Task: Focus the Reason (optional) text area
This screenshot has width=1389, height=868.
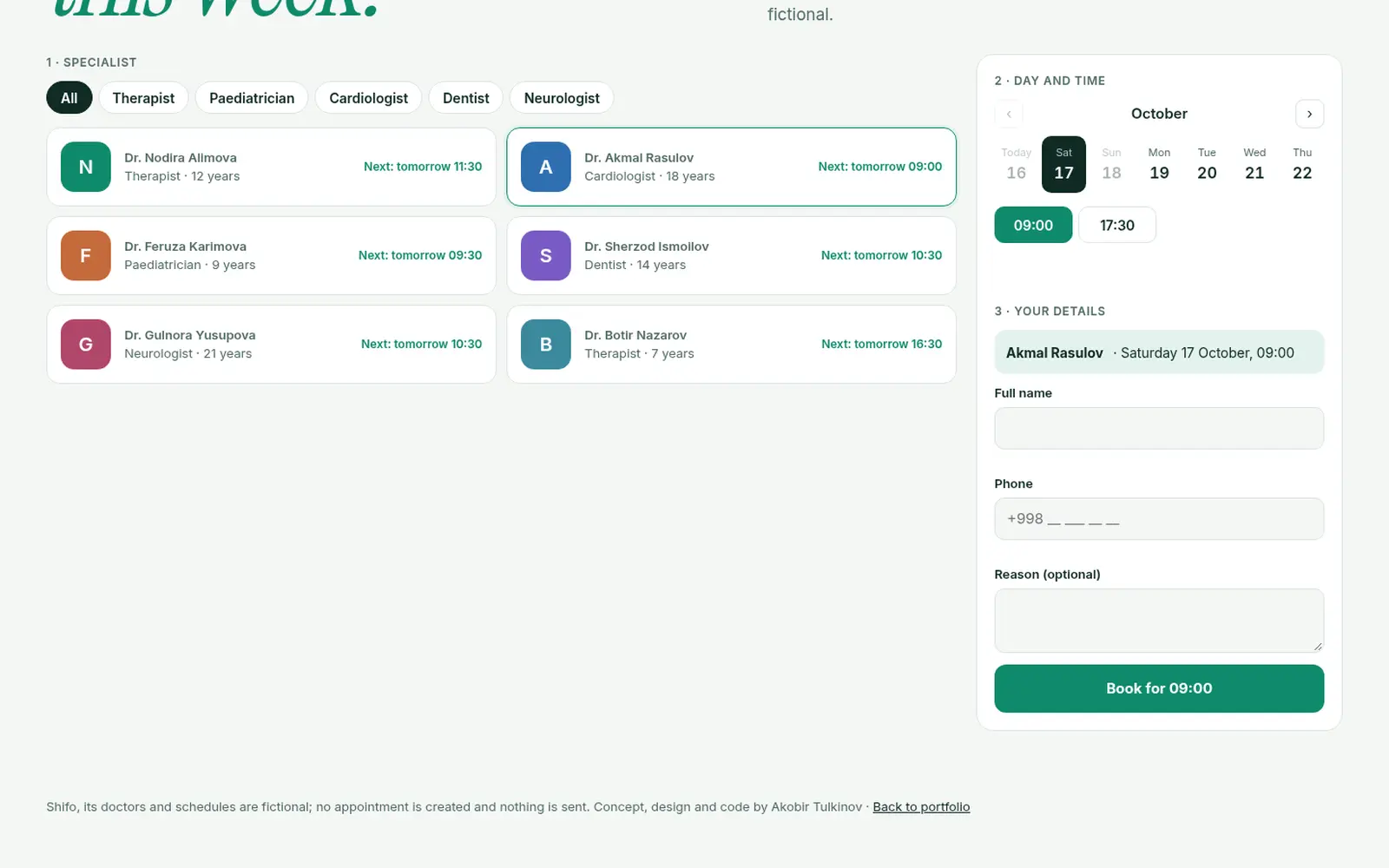Action: coord(1159,621)
